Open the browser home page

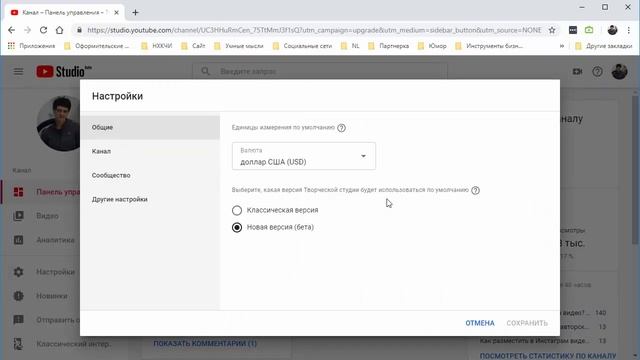tap(60, 30)
